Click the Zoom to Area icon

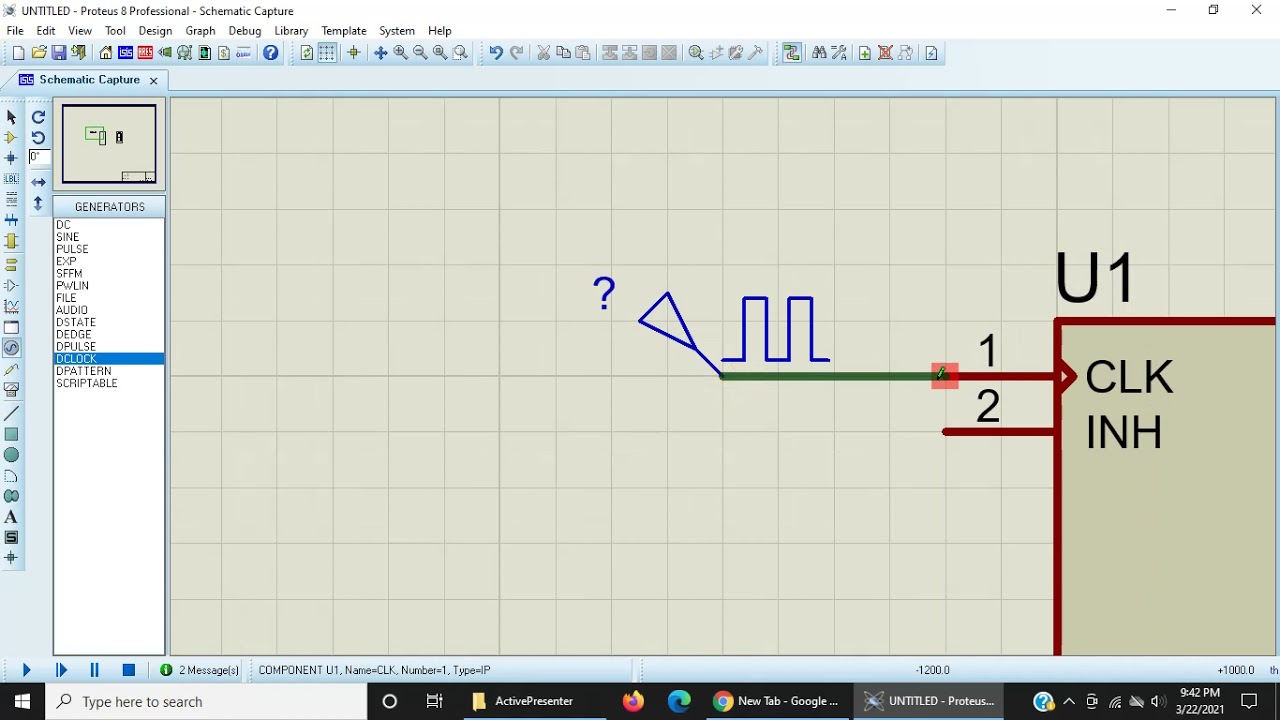coord(461,53)
